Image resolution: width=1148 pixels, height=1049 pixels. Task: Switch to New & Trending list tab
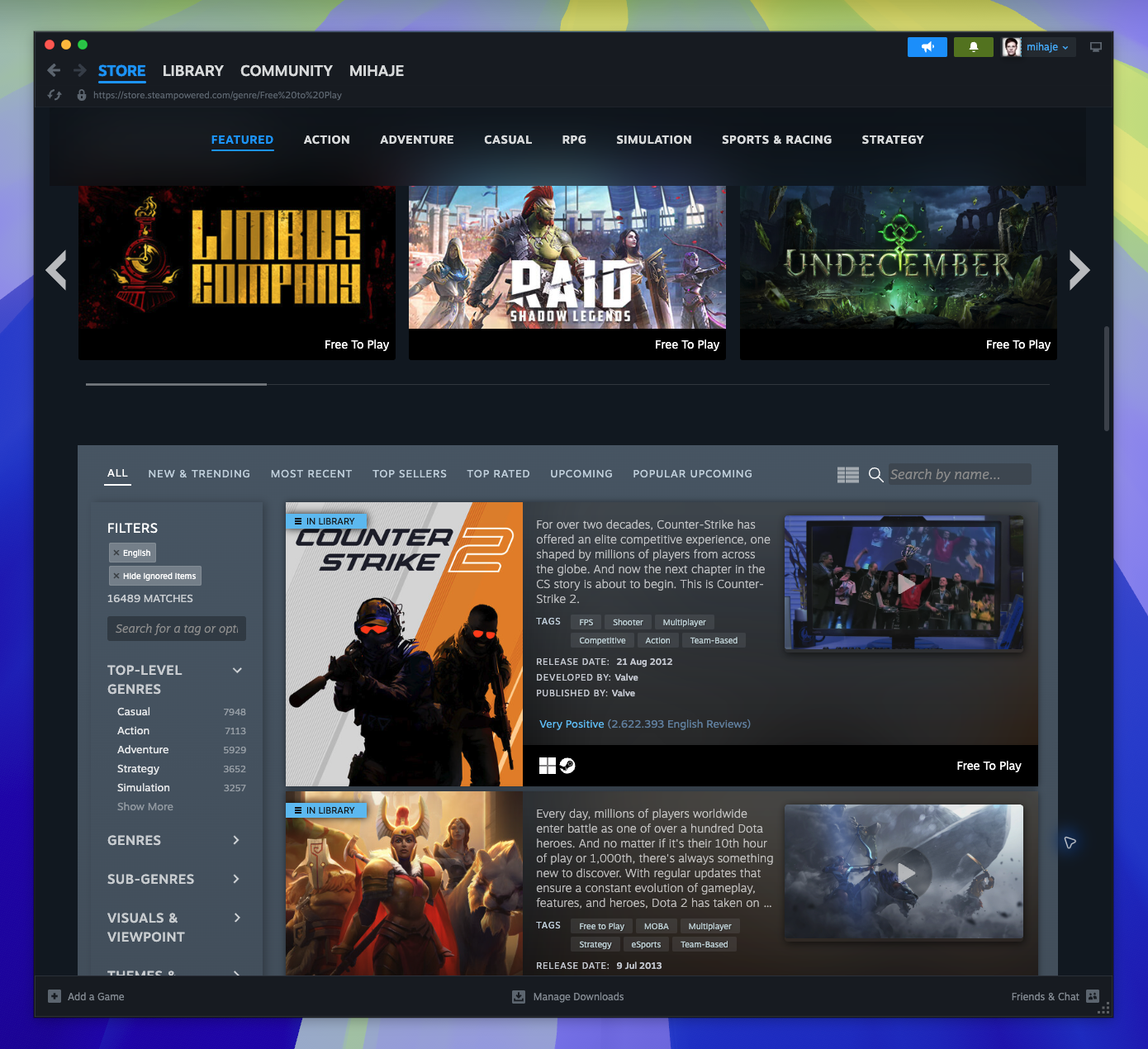pyautogui.click(x=199, y=473)
